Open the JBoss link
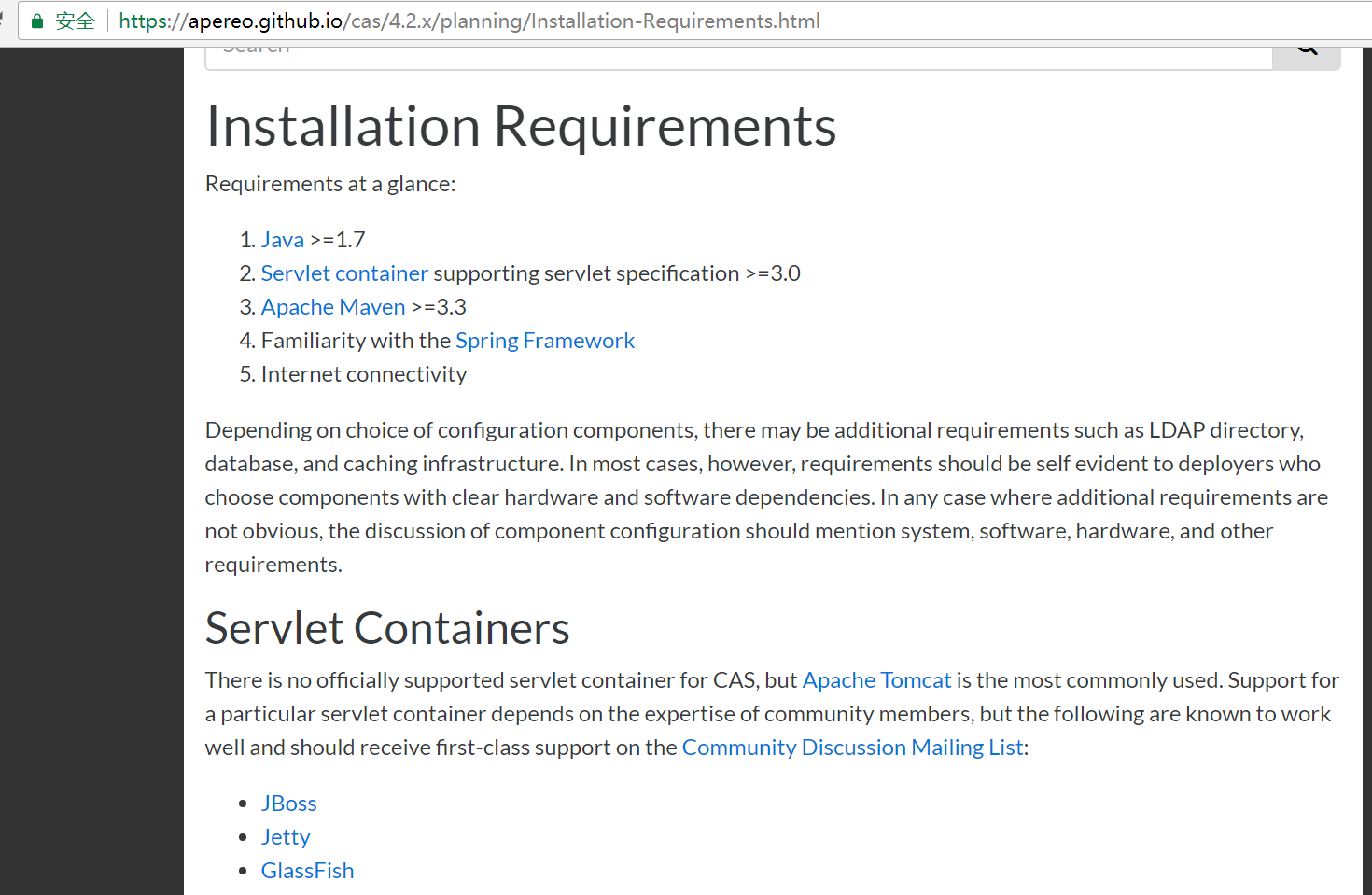The image size is (1372, 895). (x=289, y=804)
